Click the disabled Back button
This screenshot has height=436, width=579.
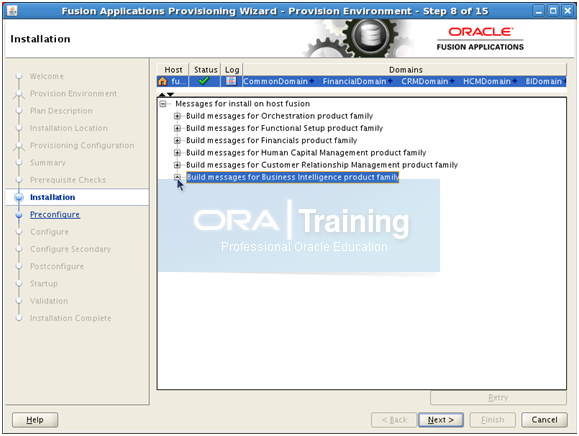tap(394, 420)
